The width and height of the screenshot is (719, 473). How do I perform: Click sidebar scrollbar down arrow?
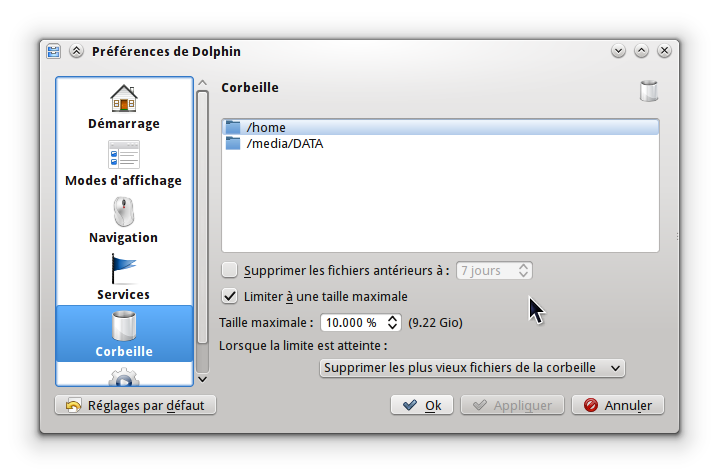(x=203, y=380)
